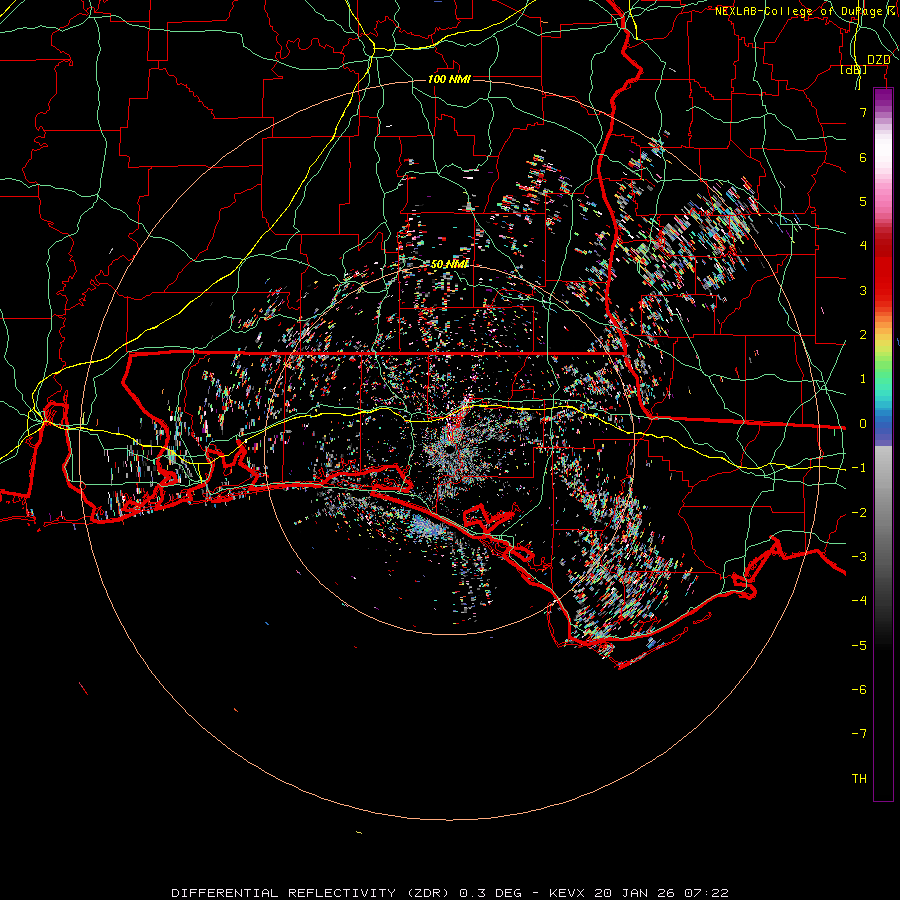
Task: Click the TH threshold label on scale
Action: coord(859,779)
